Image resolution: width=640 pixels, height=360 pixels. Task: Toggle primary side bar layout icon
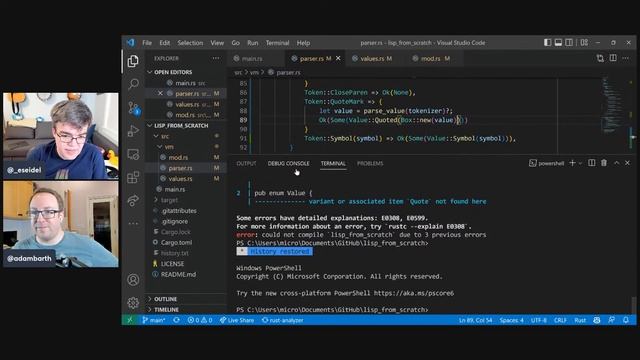pyautogui.click(x=547, y=42)
